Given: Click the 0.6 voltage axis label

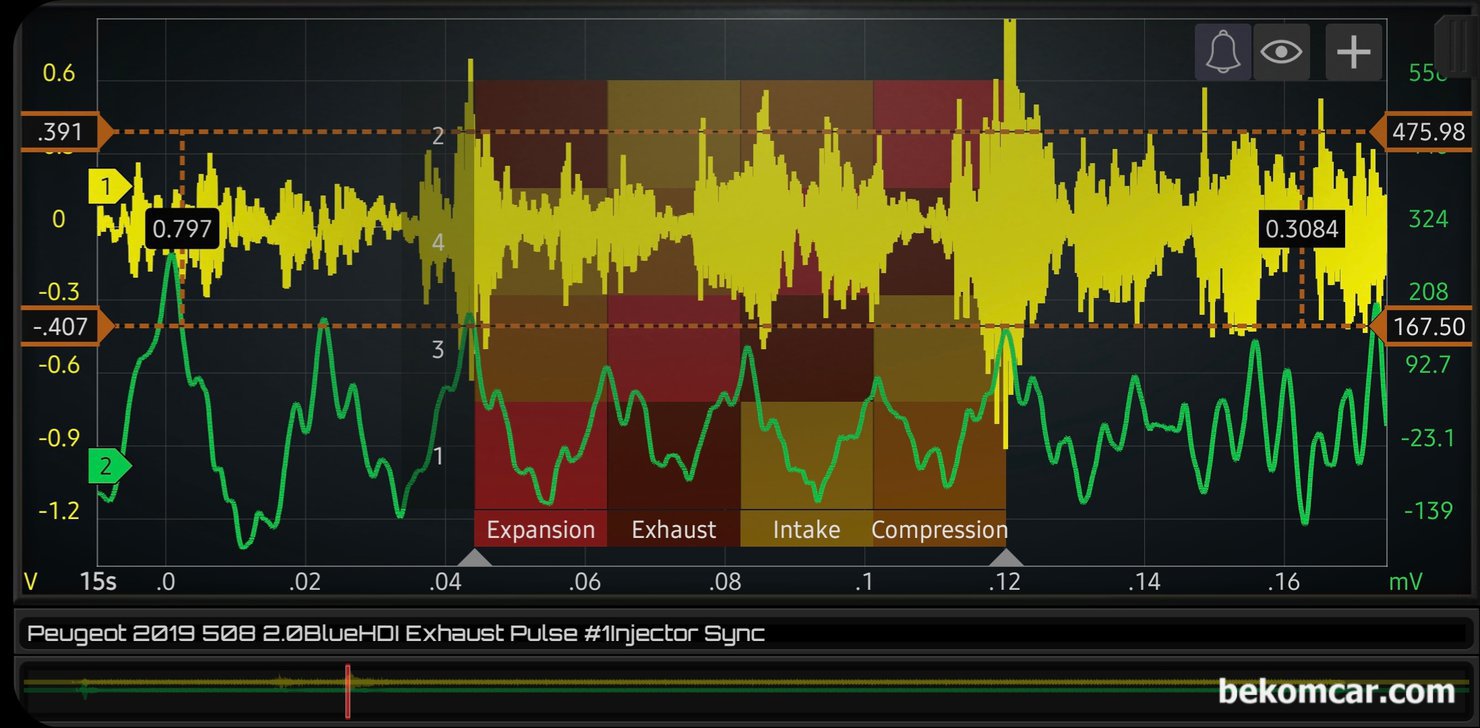Looking at the screenshot, I should coord(59,73).
